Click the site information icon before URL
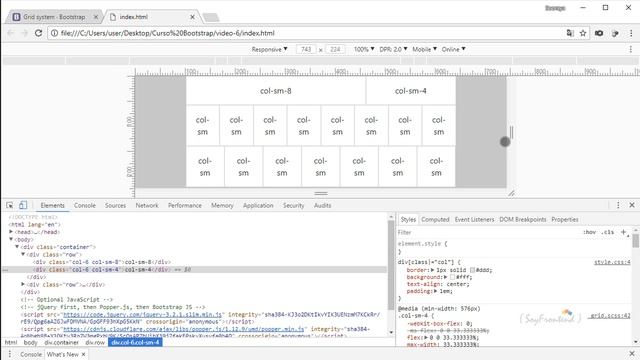 point(54,33)
